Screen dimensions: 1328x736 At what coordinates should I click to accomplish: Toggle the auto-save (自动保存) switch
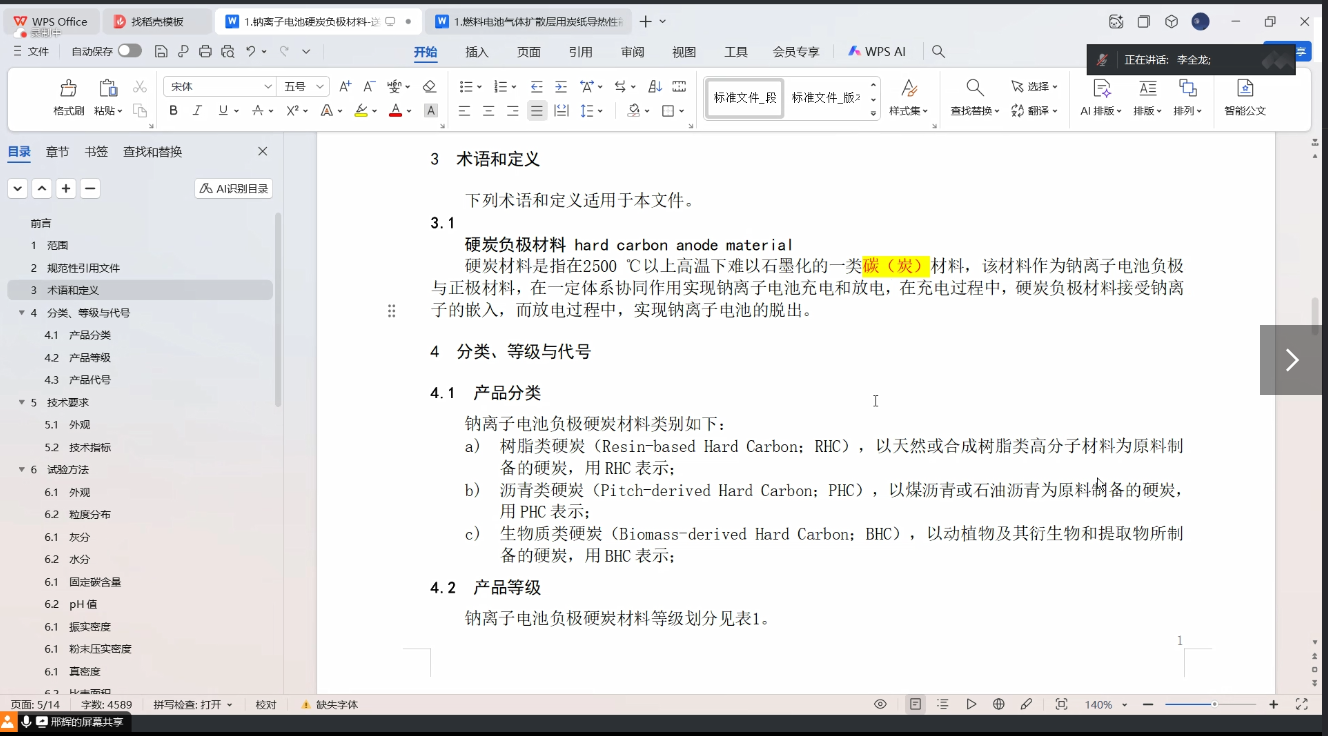129,51
